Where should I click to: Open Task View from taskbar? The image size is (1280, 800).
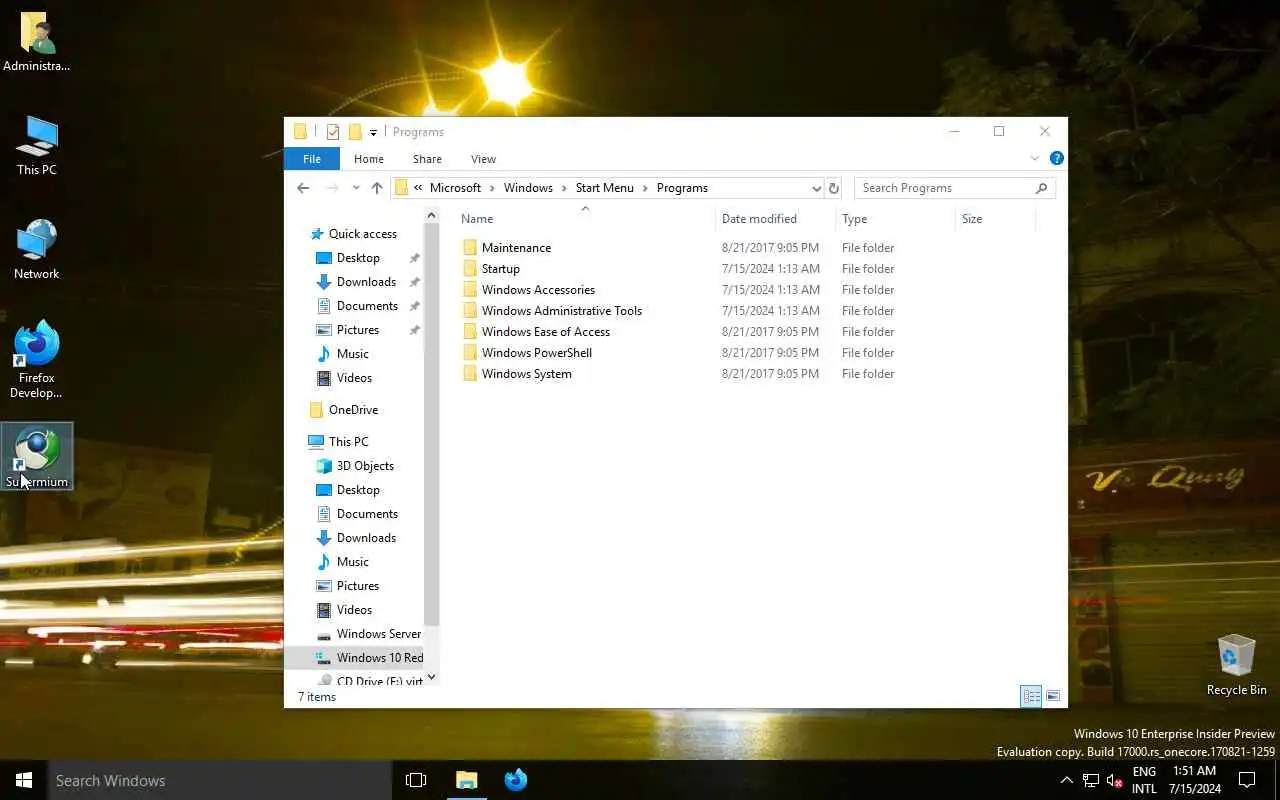pyautogui.click(x=416, y=780)
